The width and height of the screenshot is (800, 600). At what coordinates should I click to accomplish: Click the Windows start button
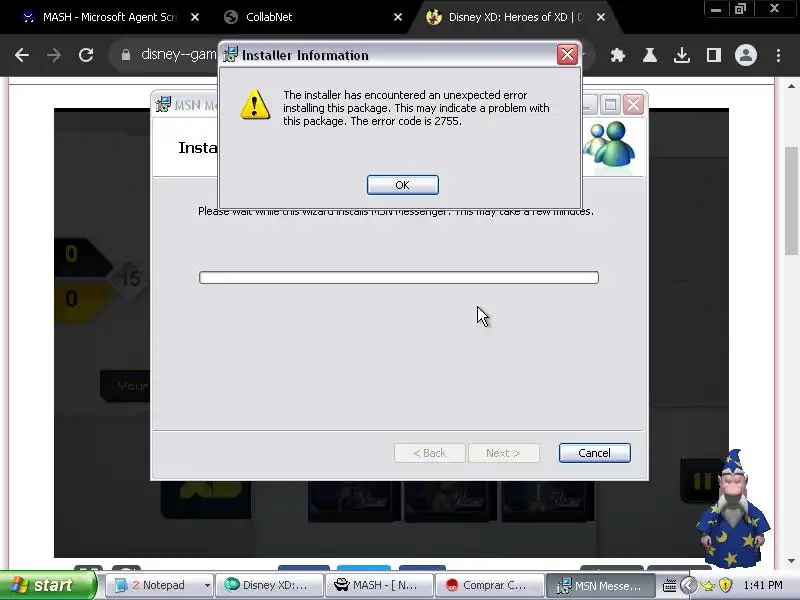pos(48,585)
